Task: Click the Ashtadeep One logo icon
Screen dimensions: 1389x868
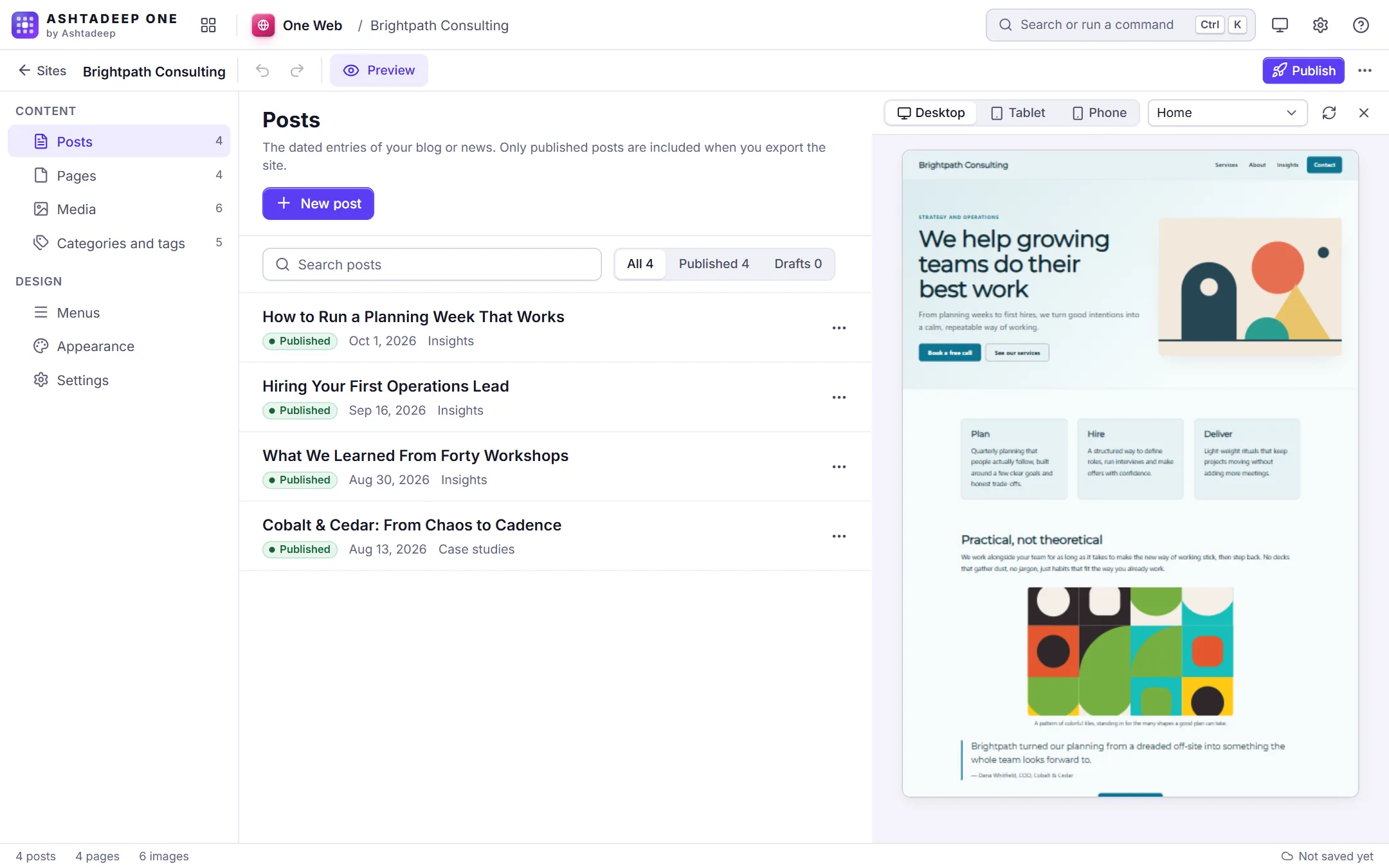Action: point(25,25)
